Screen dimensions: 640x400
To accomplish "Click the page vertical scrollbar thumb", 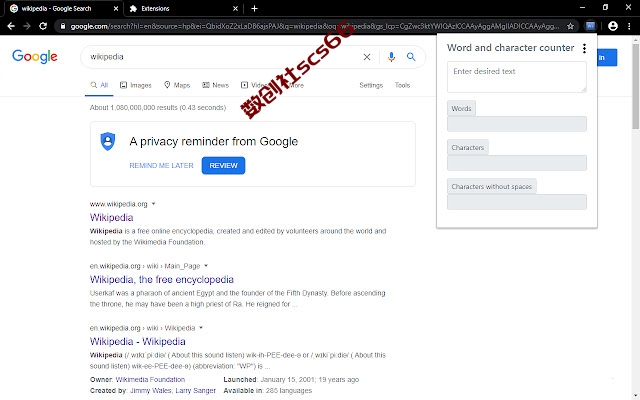I will (636, 87).
